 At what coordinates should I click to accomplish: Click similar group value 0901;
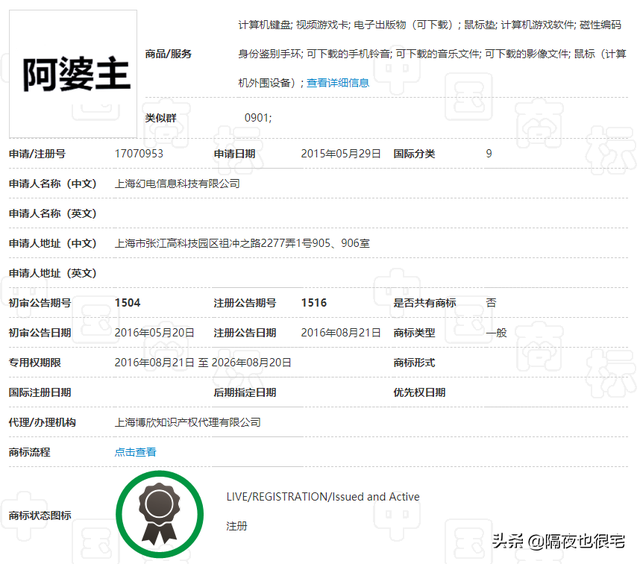pyautogui.click(x=258, y=118)
